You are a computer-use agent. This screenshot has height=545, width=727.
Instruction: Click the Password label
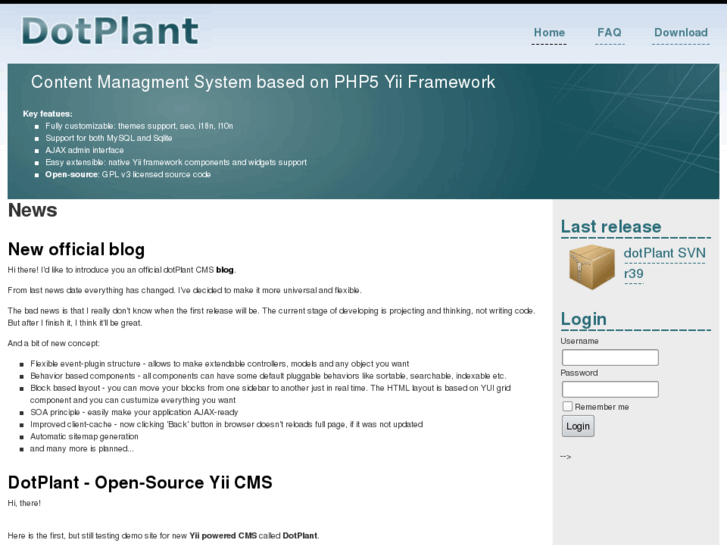[579, 373]
